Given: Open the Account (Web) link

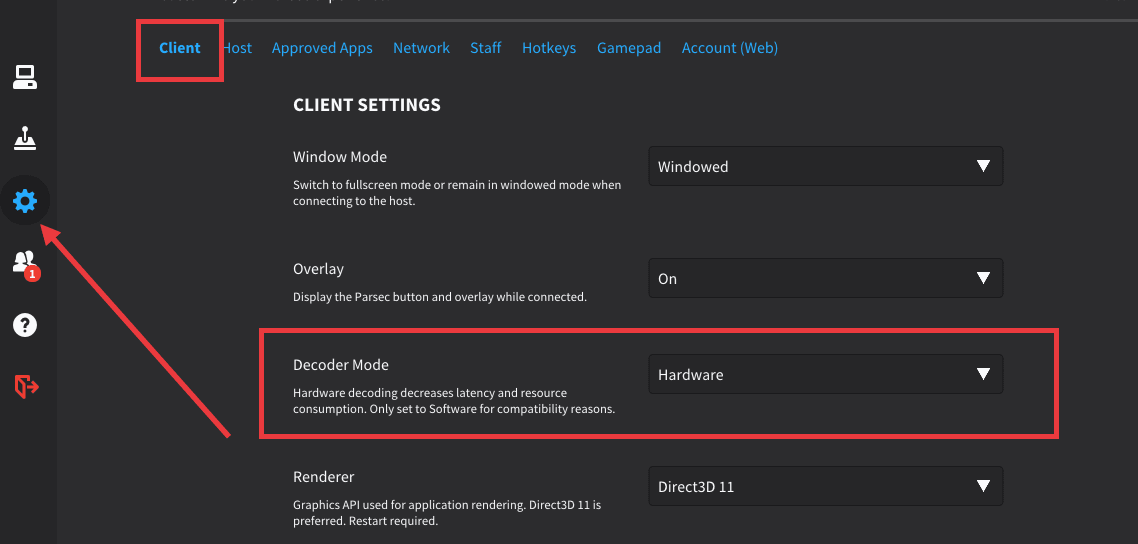Looking at the screenshot, I should pyautogui.click(x=729, y=48).
